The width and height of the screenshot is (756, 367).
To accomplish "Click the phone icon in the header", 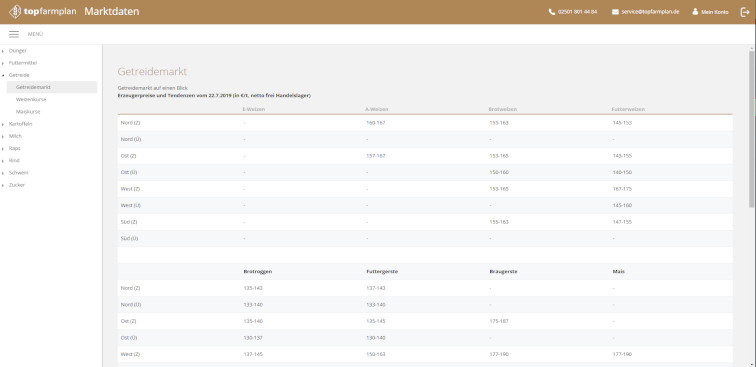I will click(x=552, y=12).
